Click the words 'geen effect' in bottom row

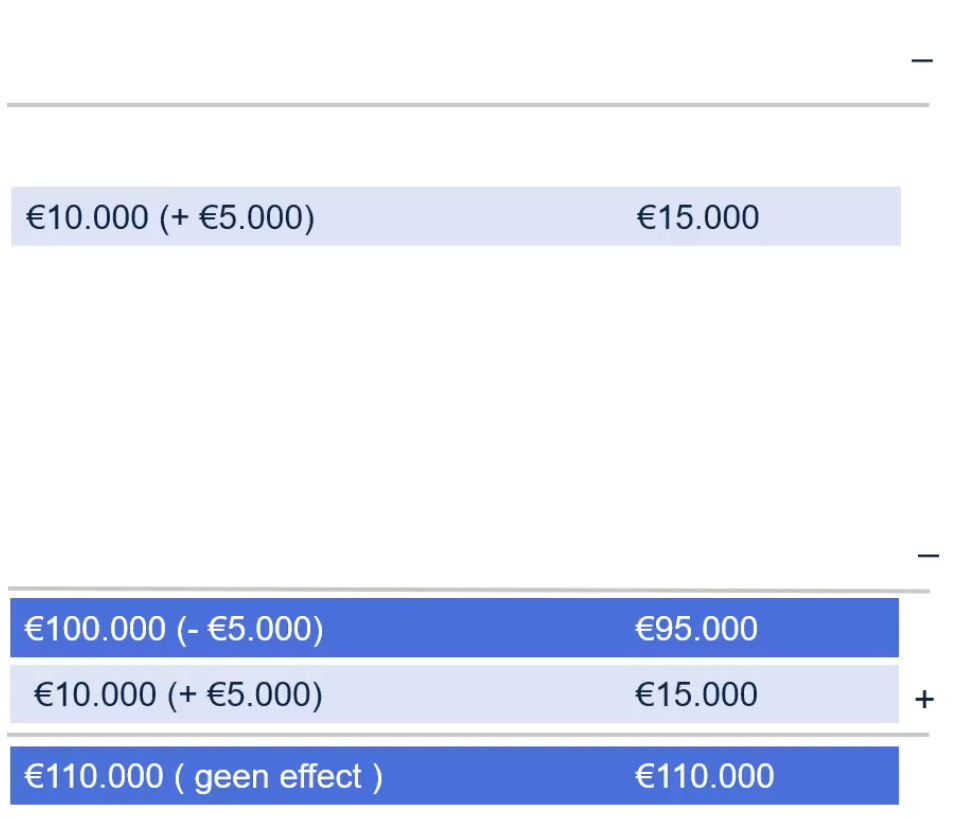tap(278, 776)
